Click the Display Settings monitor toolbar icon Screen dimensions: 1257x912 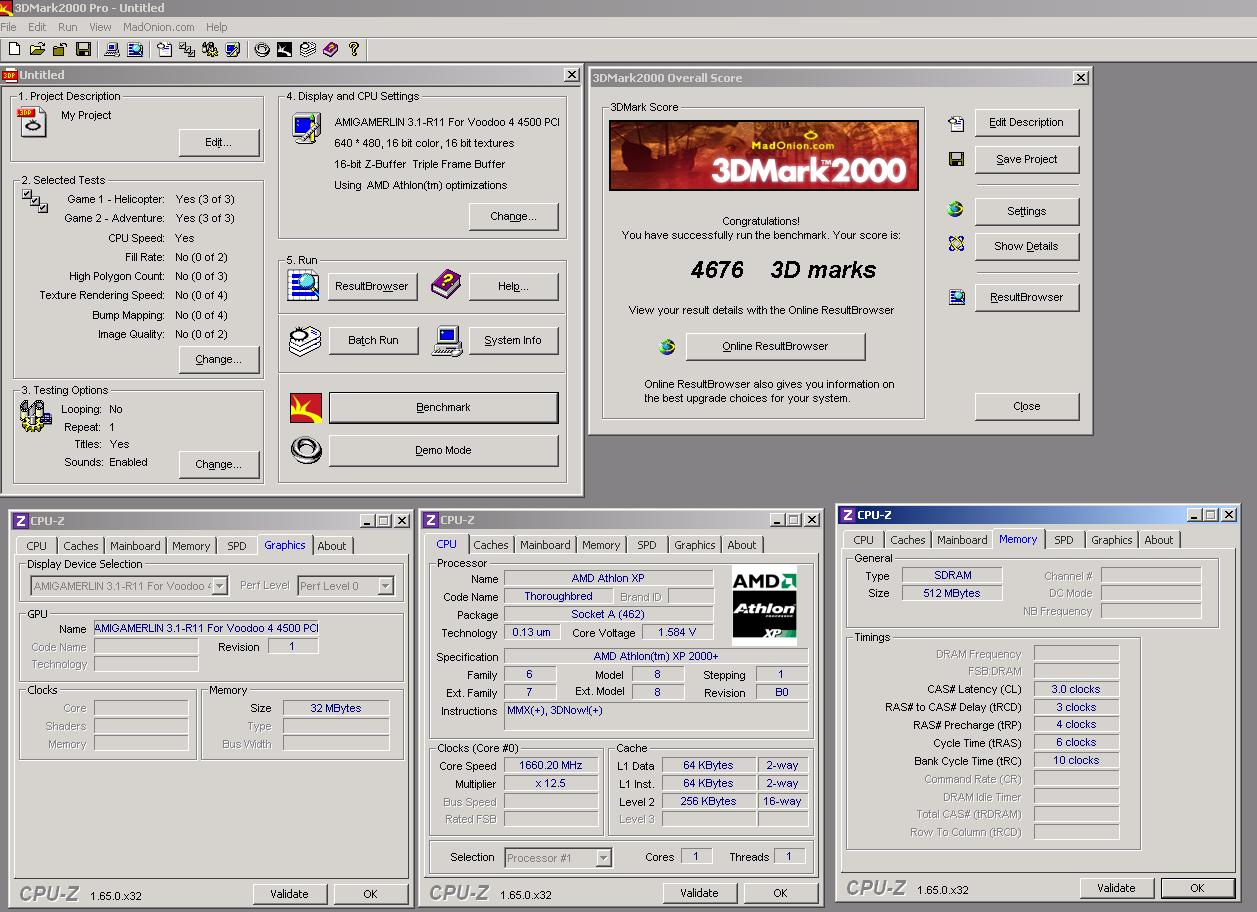[233, 49]
